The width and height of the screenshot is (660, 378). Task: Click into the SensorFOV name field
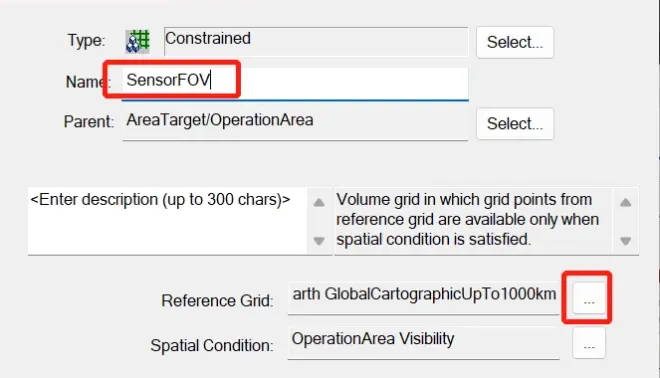click(x=295, y=84)
